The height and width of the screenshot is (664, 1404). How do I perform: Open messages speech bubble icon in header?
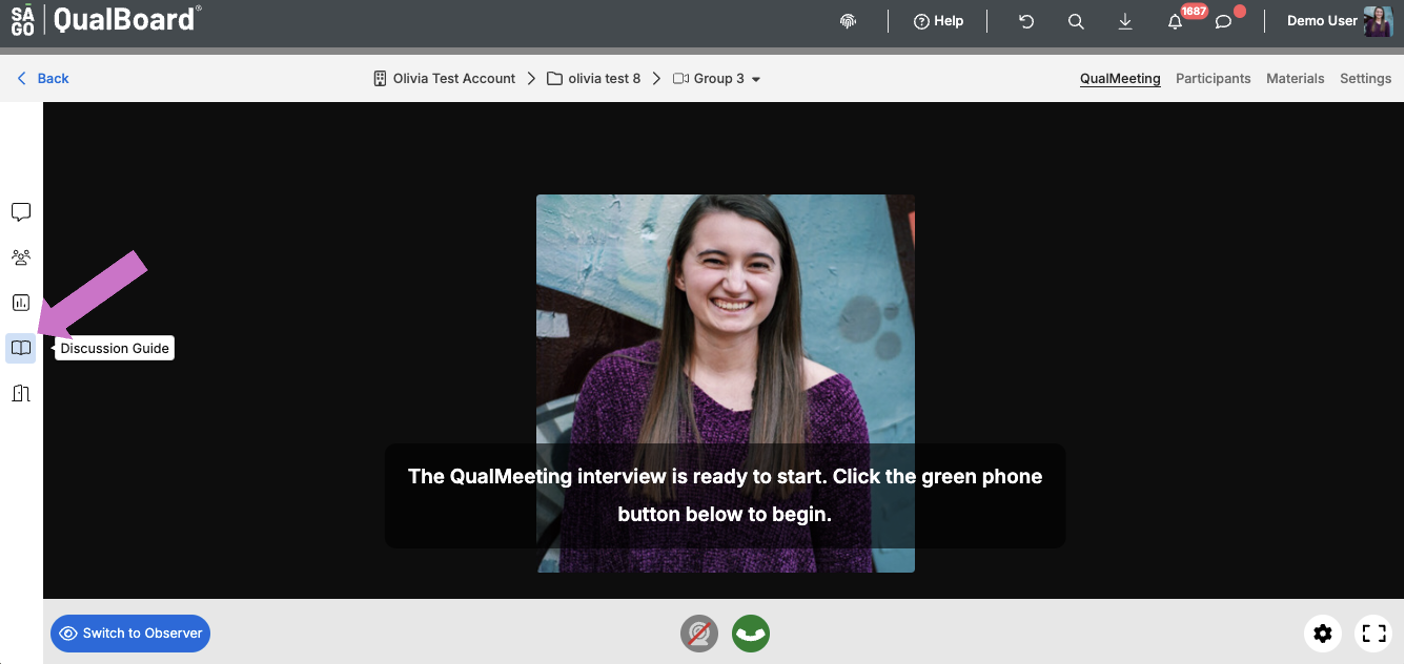click(x=1223, y=21)
